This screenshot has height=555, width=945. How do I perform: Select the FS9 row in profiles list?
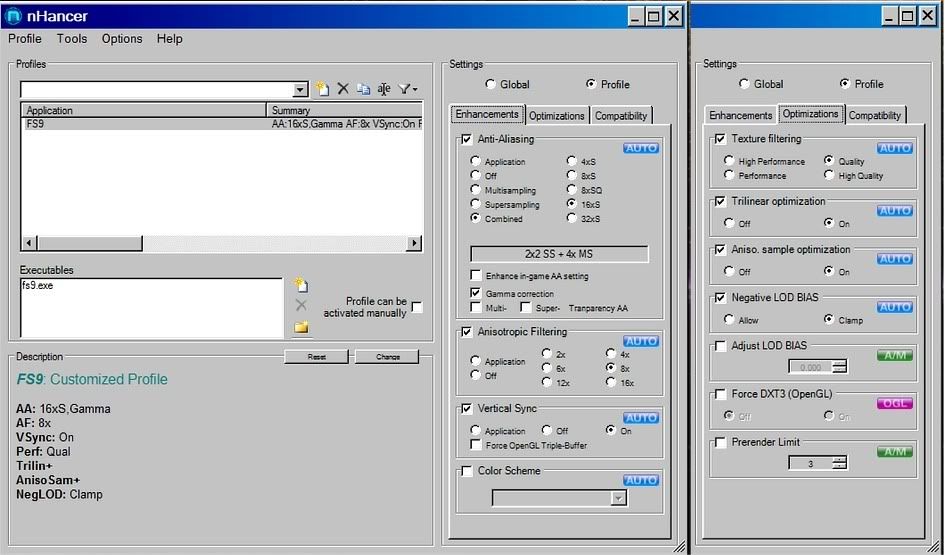pyautogui.click(x=140, y=124)
